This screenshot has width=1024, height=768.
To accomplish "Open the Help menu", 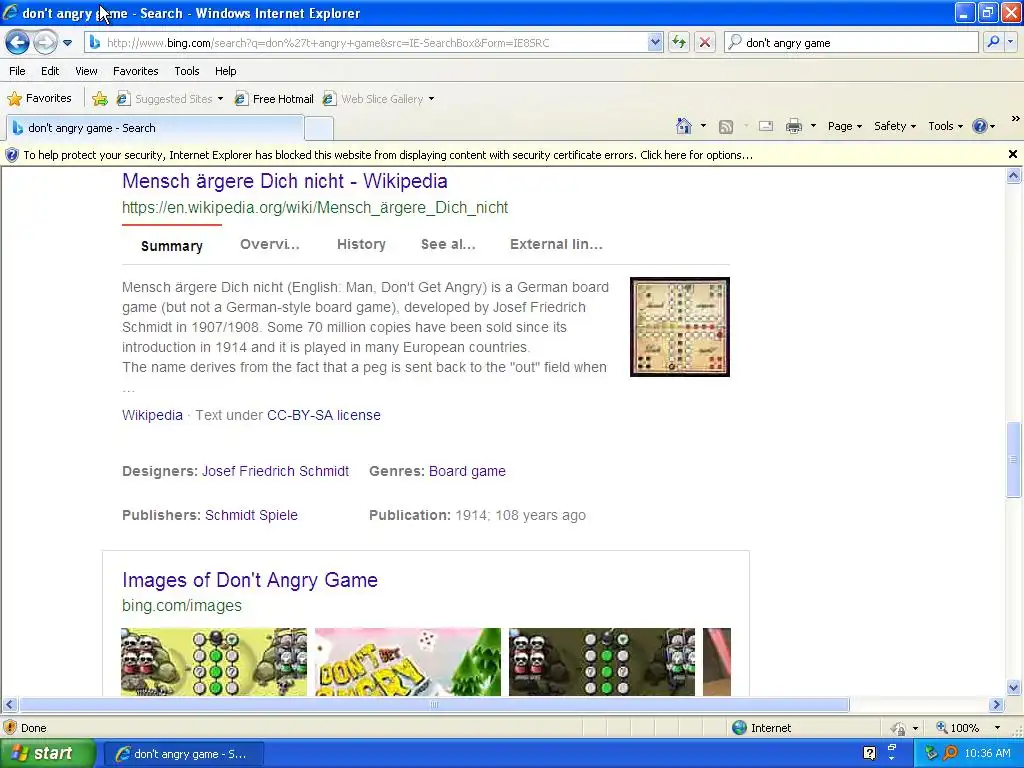I will tap(226, 71).
